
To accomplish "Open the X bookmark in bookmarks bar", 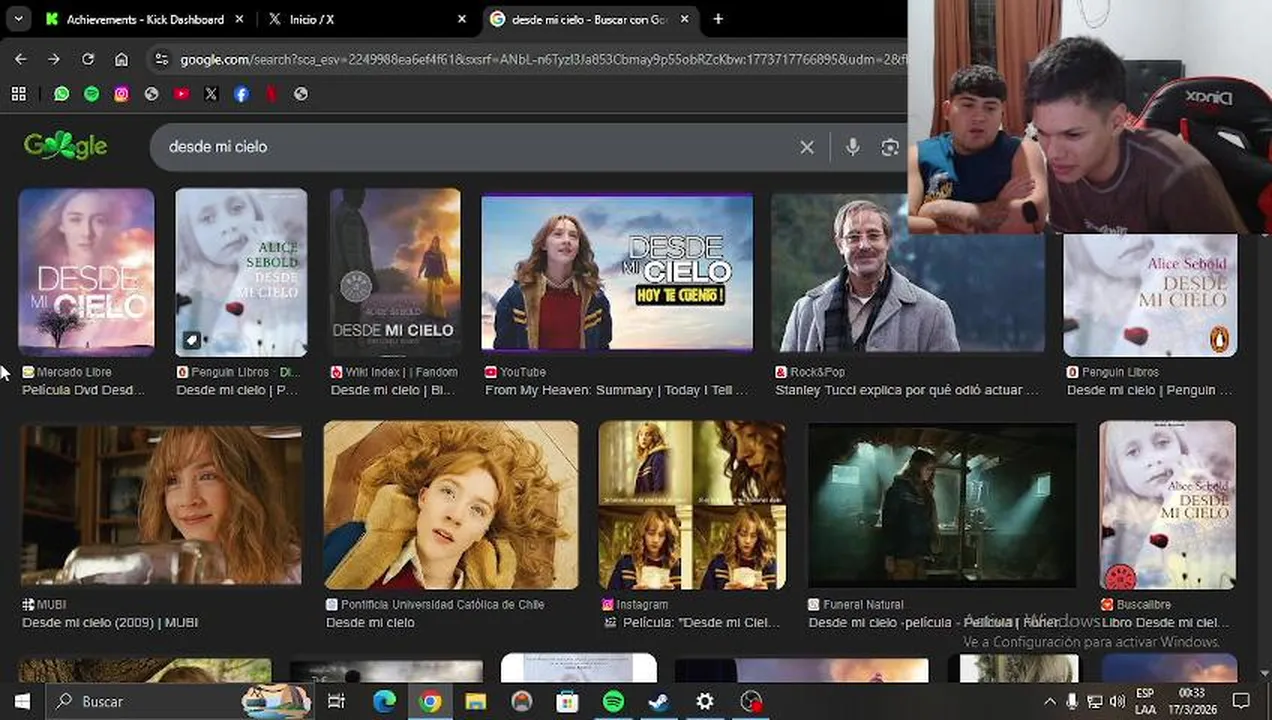I will pyautogui.click(x=211, y=94).
